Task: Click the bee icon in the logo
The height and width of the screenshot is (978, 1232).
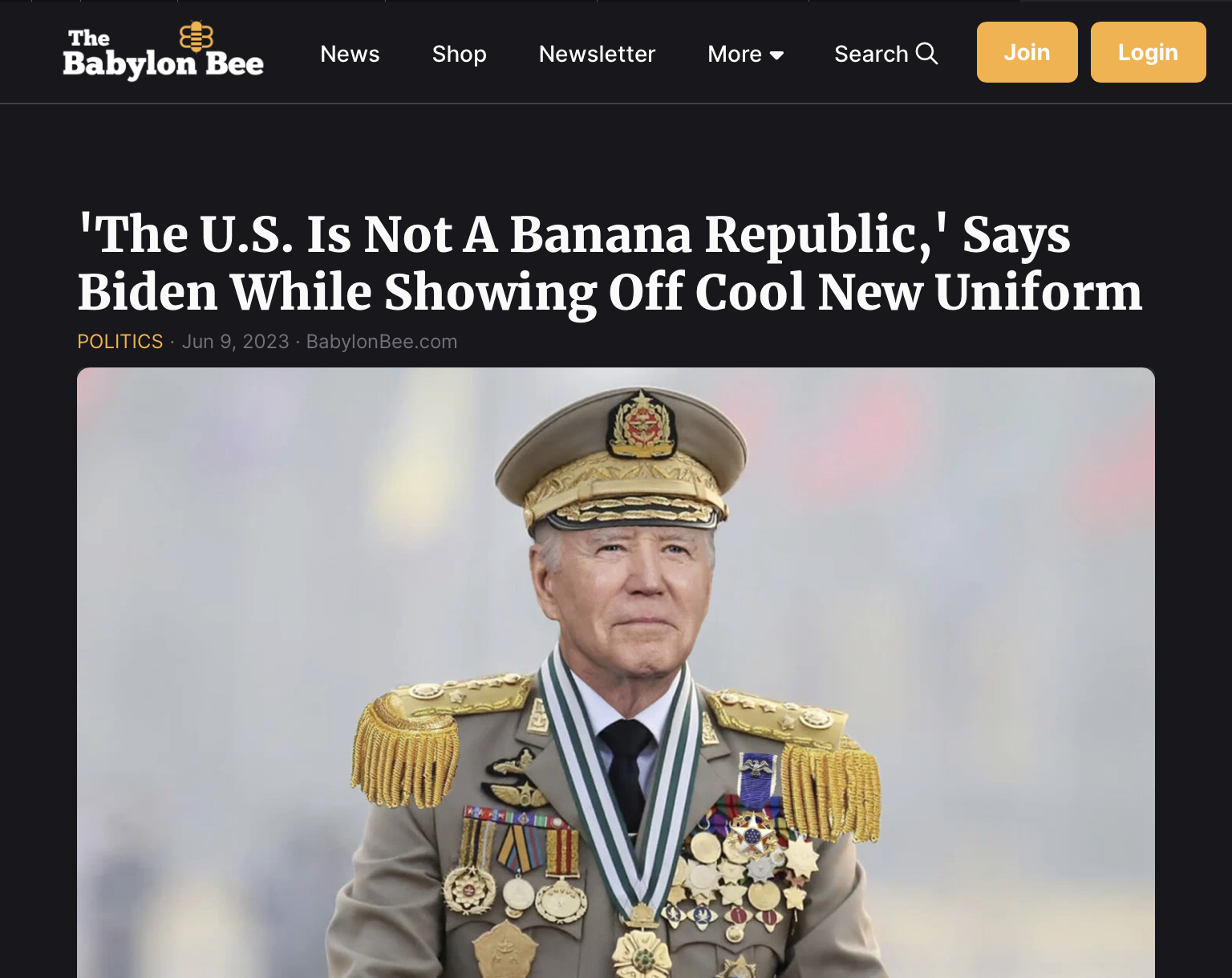Action: 197,37
